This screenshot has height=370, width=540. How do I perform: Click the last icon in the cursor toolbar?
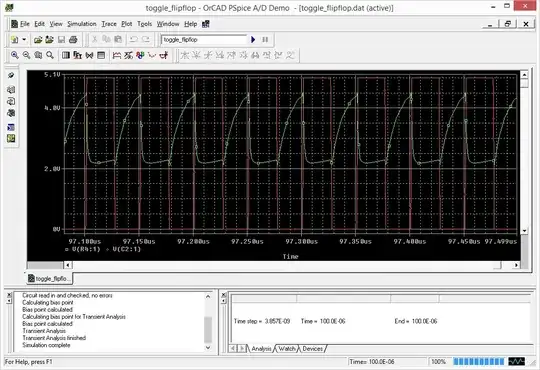click(290, 55)
